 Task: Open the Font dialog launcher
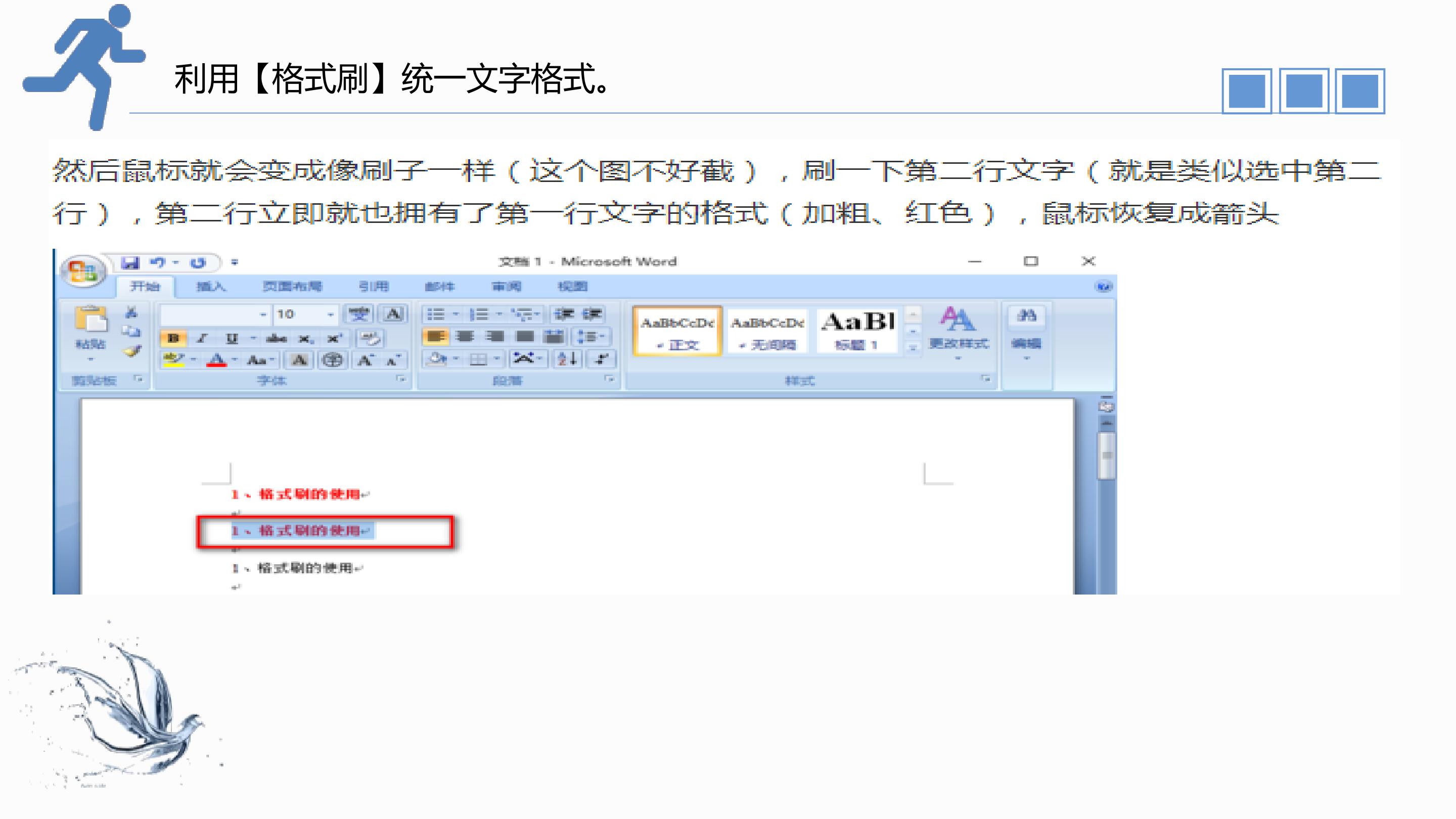[x=401, y=379]
